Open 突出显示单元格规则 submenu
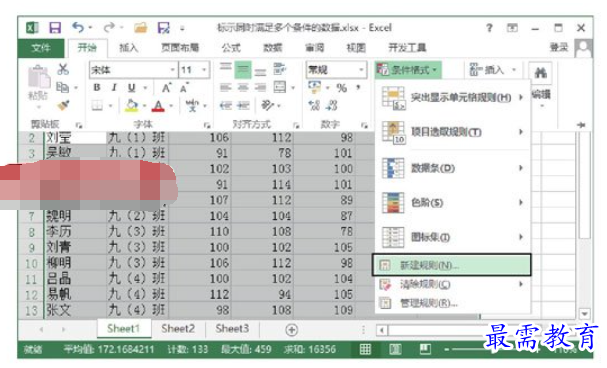The width and height of the screenshot is (607, 368). [x=452, y=98]
